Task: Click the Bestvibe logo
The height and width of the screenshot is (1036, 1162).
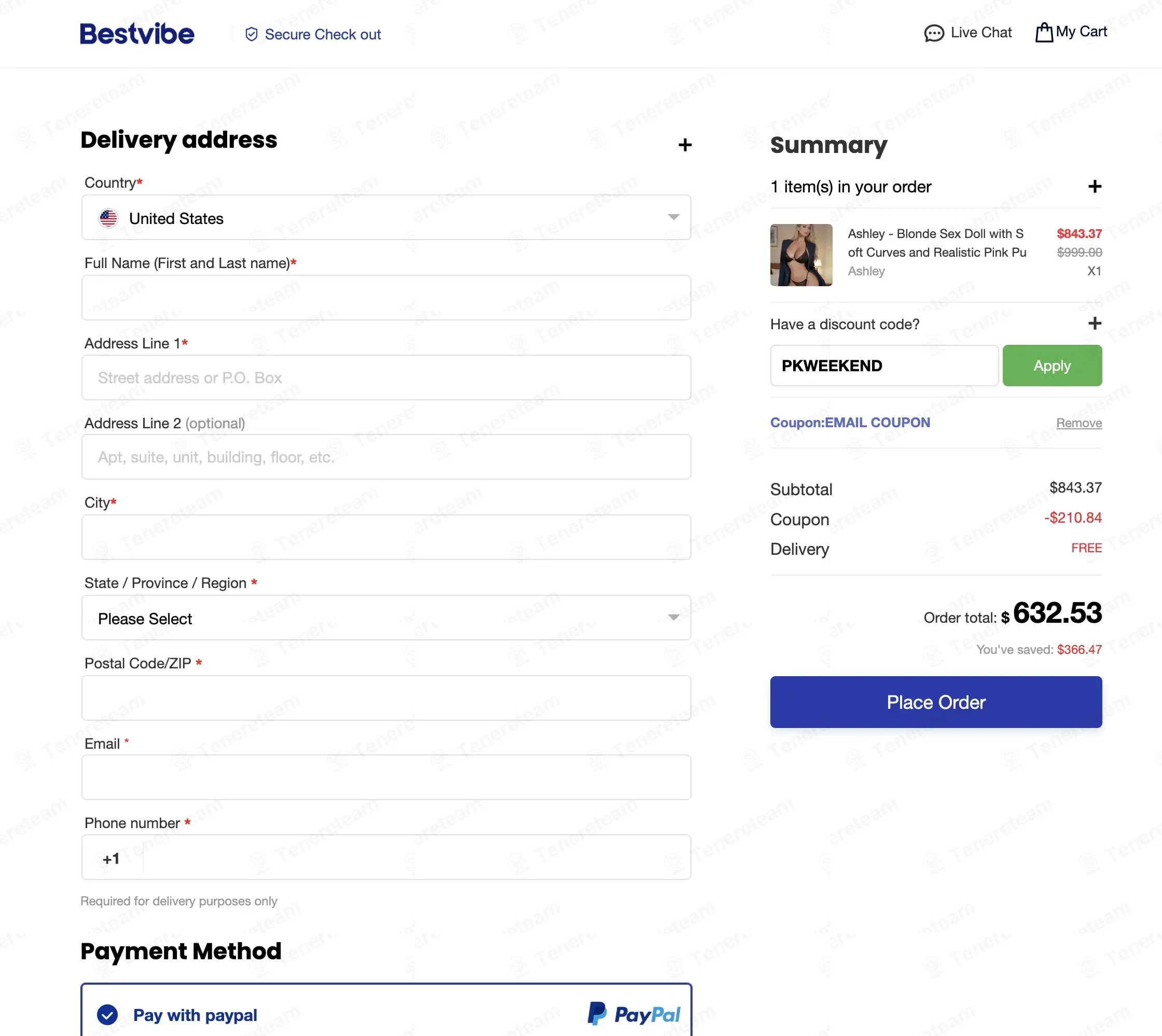Action: [x=137, y=34]
